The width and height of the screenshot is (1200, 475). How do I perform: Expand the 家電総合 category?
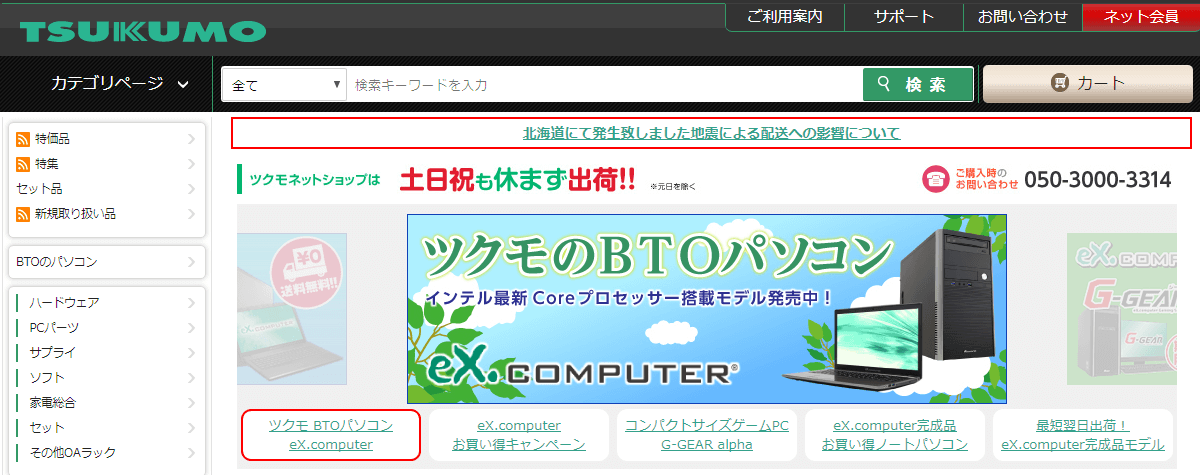coord(106,402)
